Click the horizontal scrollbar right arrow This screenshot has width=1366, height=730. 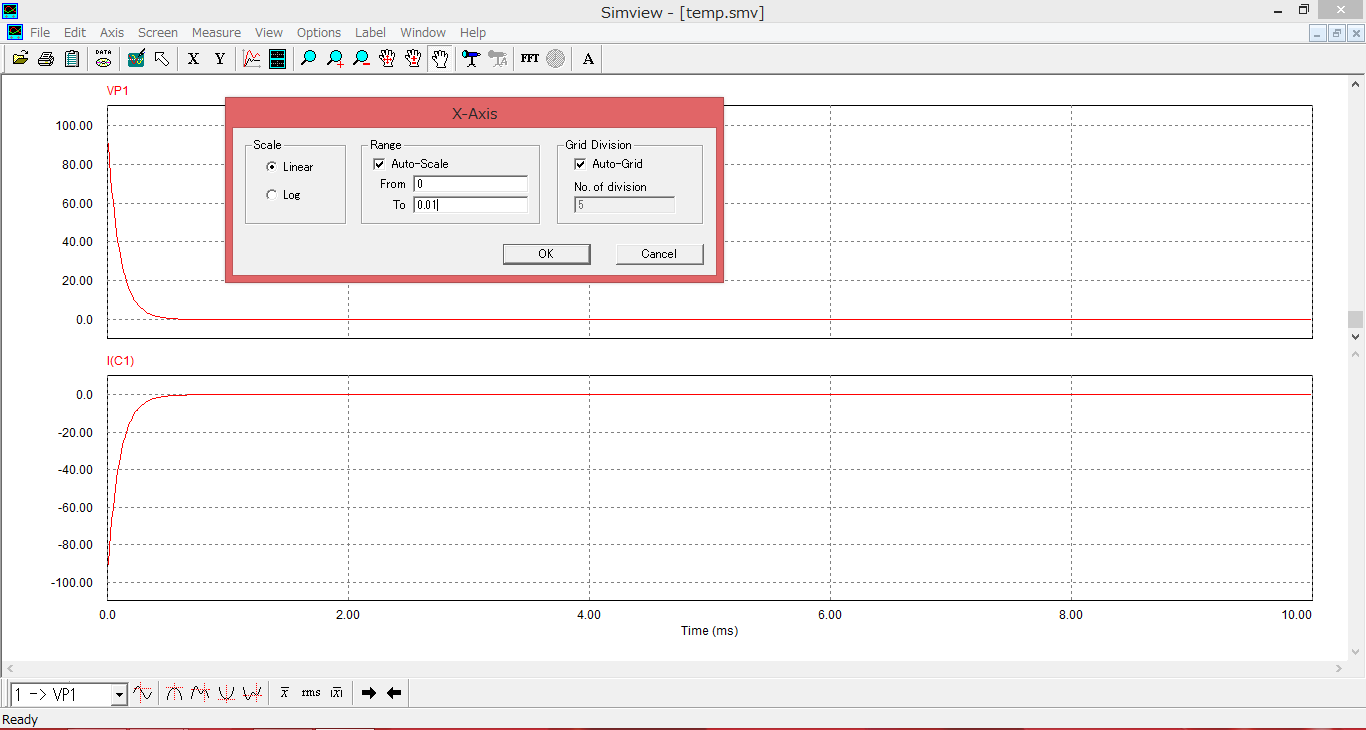[x=1340, y=668]
